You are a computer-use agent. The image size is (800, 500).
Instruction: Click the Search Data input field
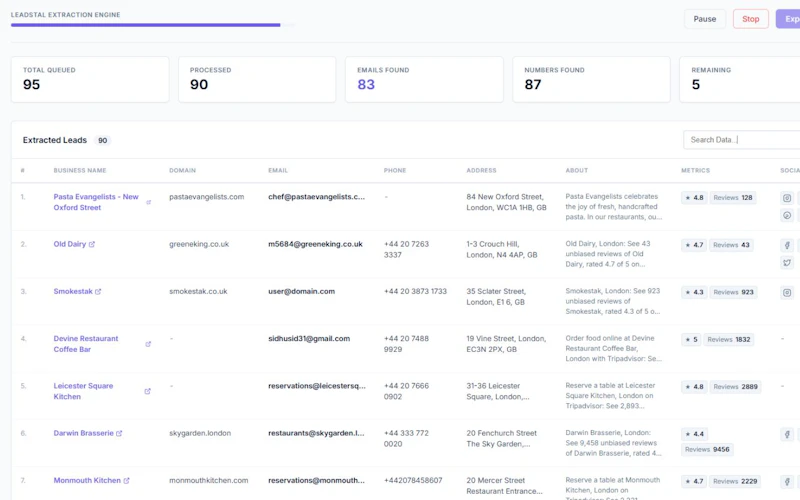pyautogui.click(x=742, y=140)
